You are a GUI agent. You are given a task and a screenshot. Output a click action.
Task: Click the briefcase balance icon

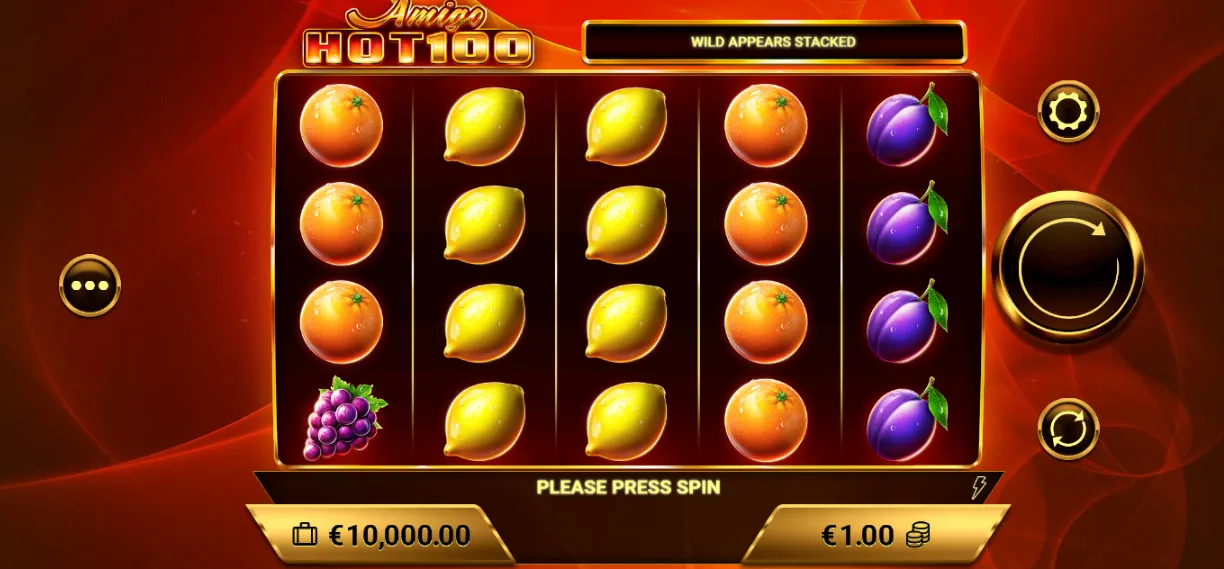pyautogui.click(x=305, y=535)
